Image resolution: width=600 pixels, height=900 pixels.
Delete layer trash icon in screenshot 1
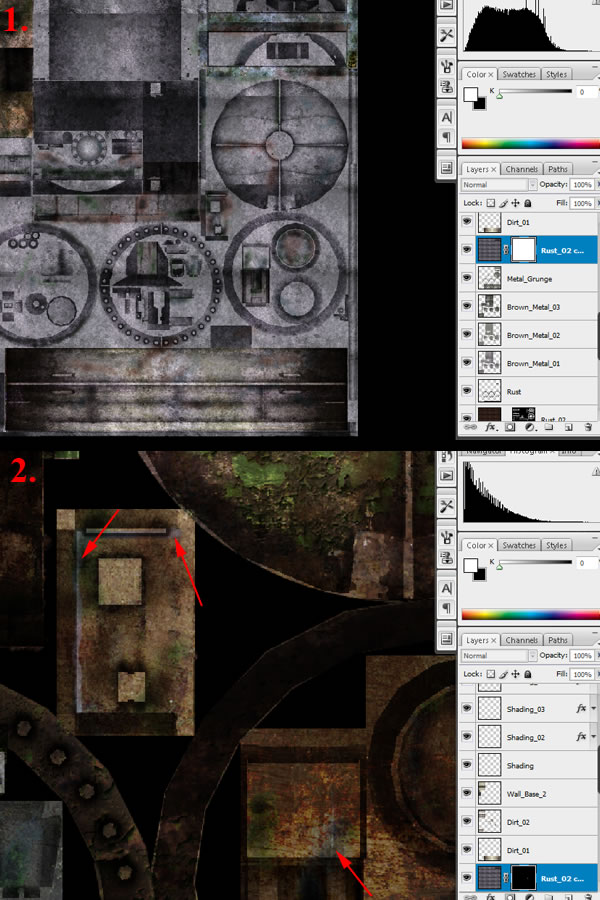(588, 427)
